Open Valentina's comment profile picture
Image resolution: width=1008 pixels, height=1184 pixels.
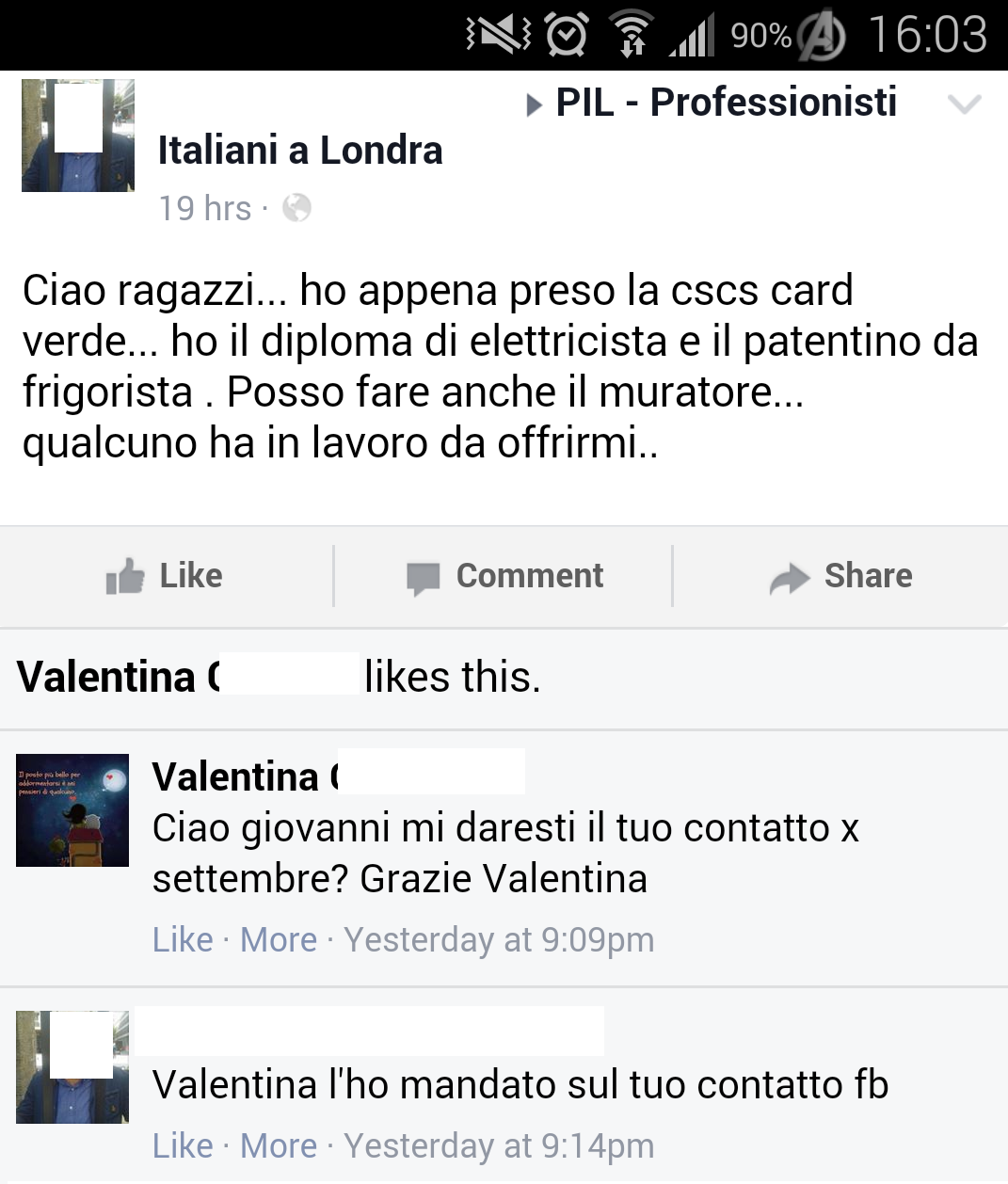pos(72,809)
